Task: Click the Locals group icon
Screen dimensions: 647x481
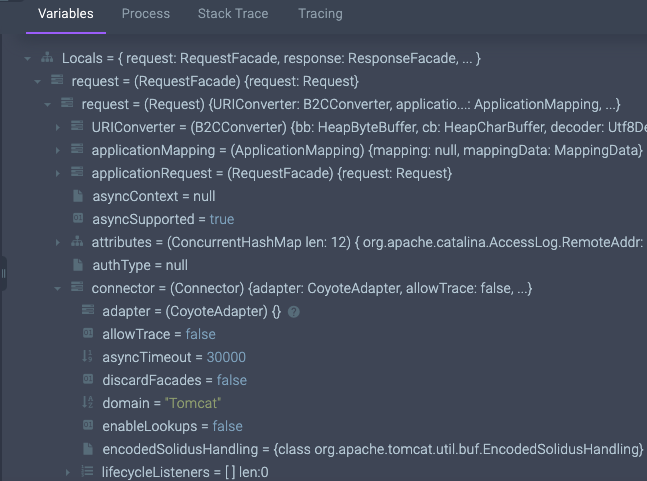Action: [x=47, y=59]
